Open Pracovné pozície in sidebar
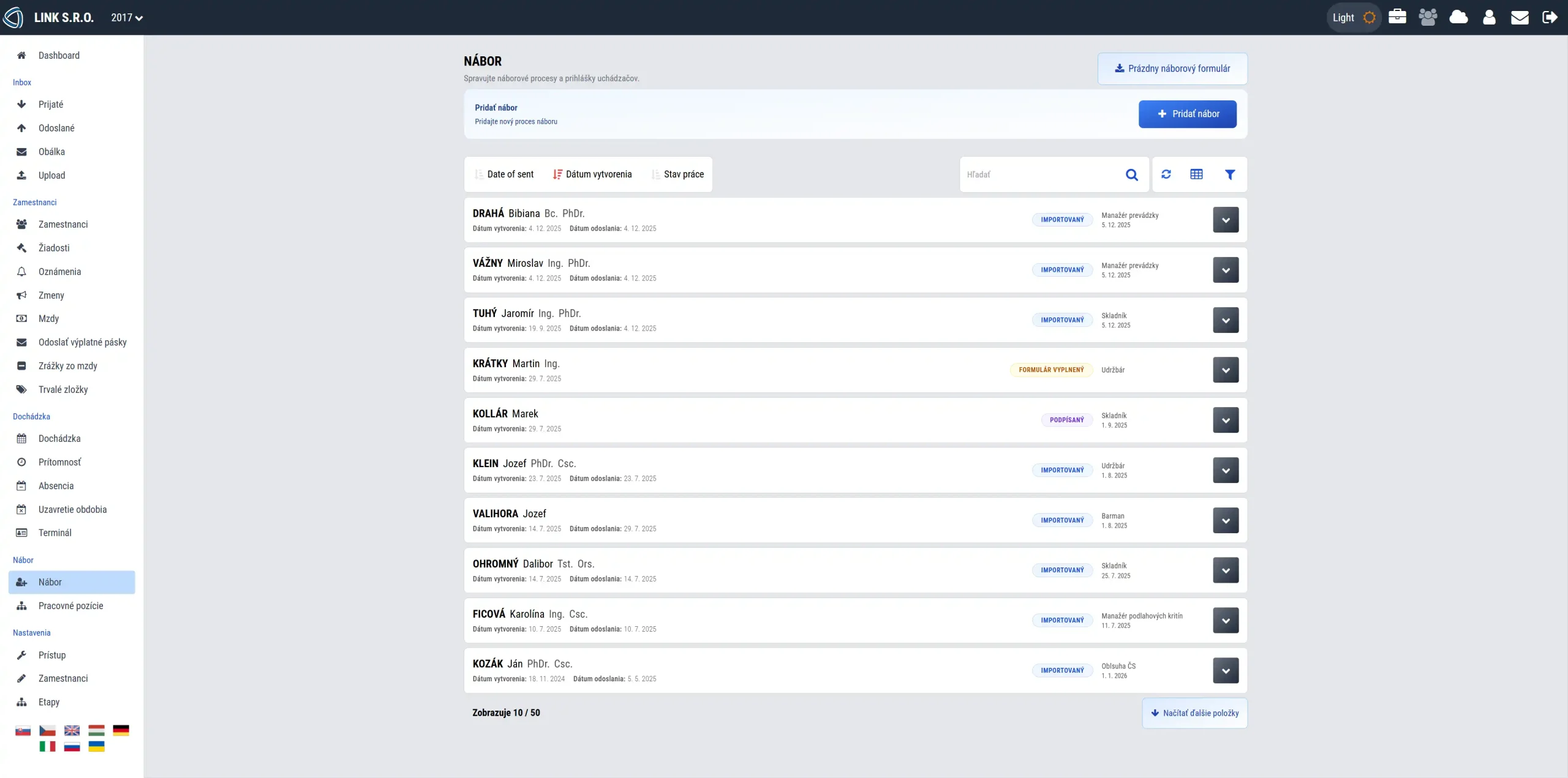Screen dimensions: 1568x778 pyautogui.click(x=70, y=605)
